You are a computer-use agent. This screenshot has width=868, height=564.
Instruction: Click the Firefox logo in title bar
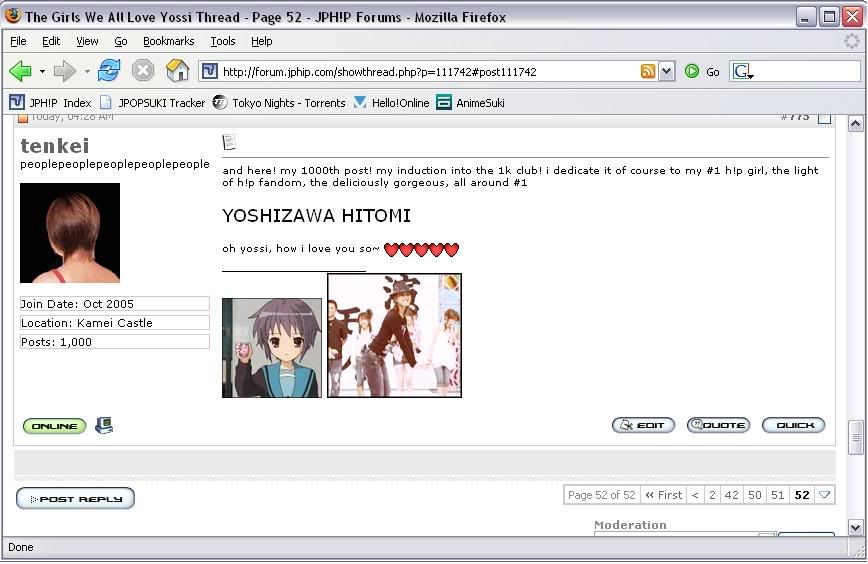tap(13, 16)
